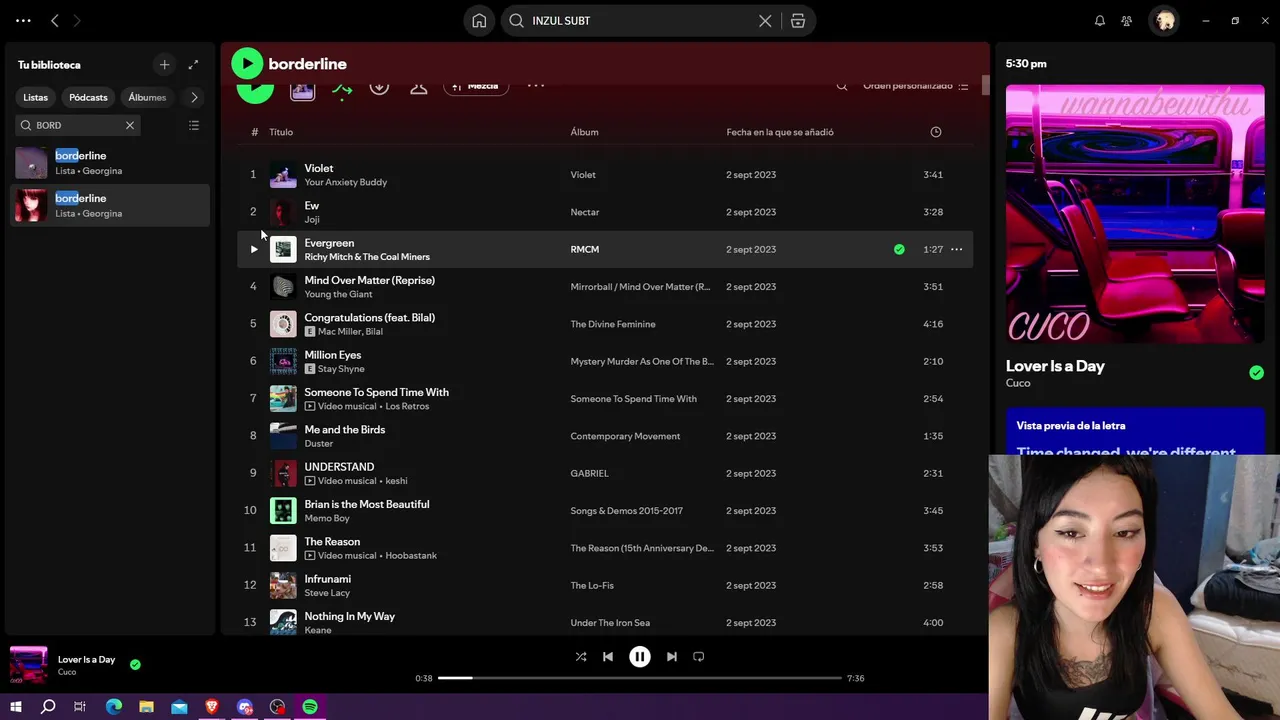Select the track Violet

click(x=319, y=168)
